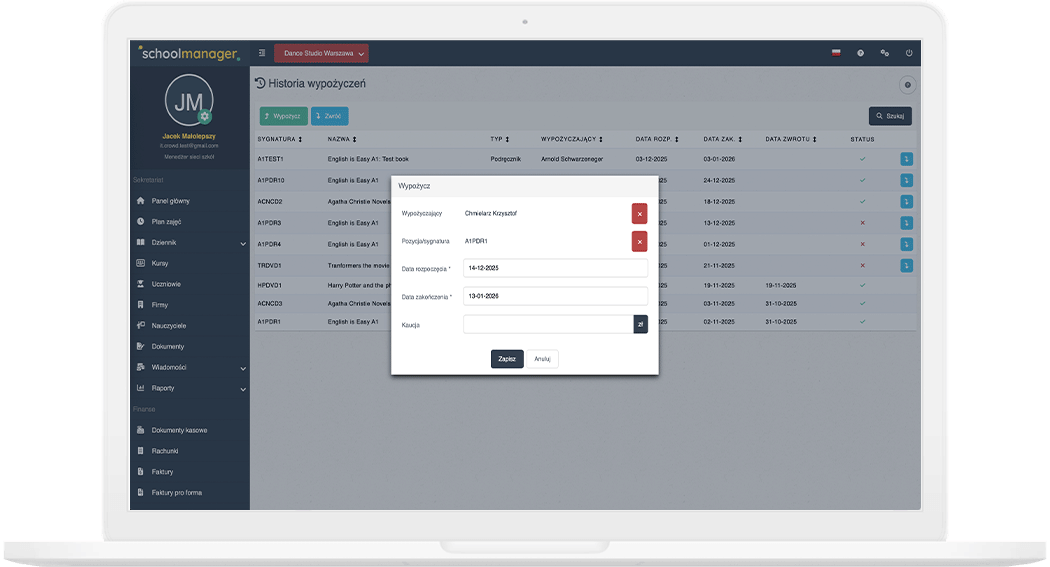This screenshot has height=567, width=1050.
Task: Click the gear badge on the JM avatar
Action: point(205,117)
